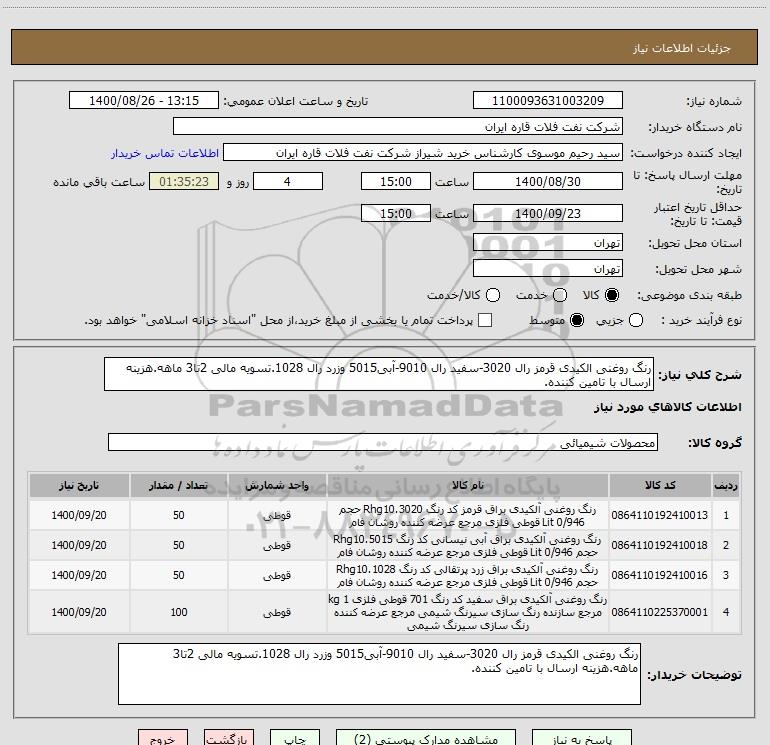
Task: Tick the اسناد خزانه اسلامی payment checkbox
Action: point(485,320)
